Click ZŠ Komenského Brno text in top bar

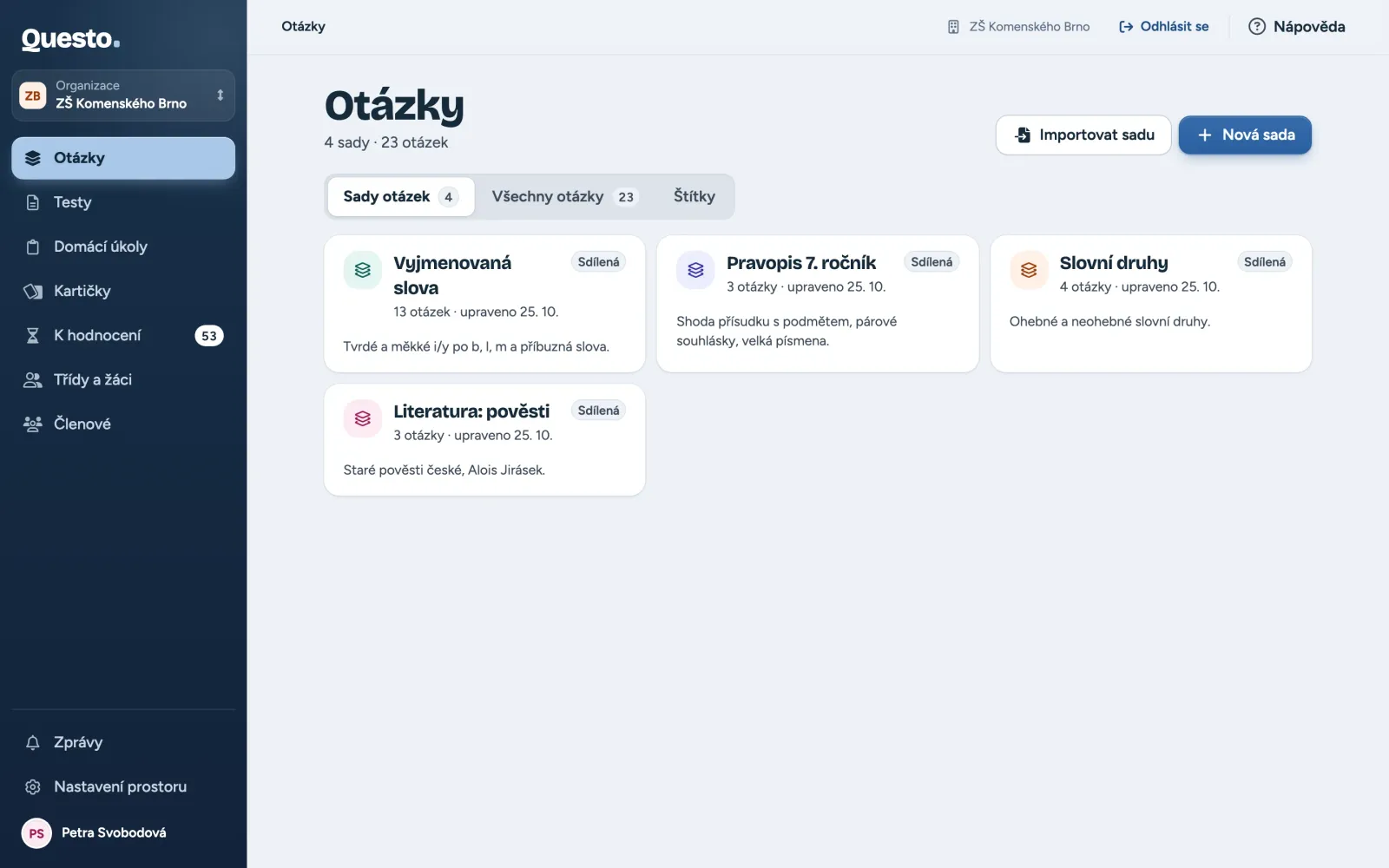(x=1030, y=27)
